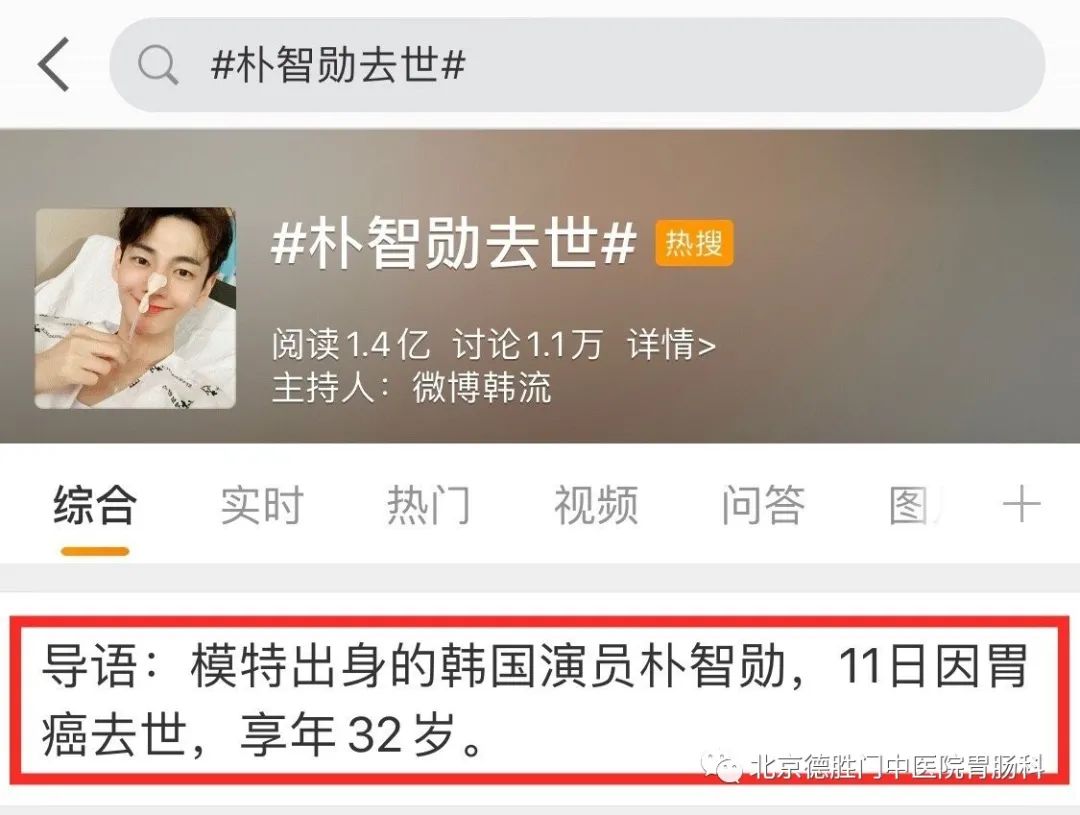Image resolution: width=1080 pixels, height=815 pixels.
Task: Tap the 讨论1.1万 discussion count
Action: pyautogui.click(x=528, y=343)
